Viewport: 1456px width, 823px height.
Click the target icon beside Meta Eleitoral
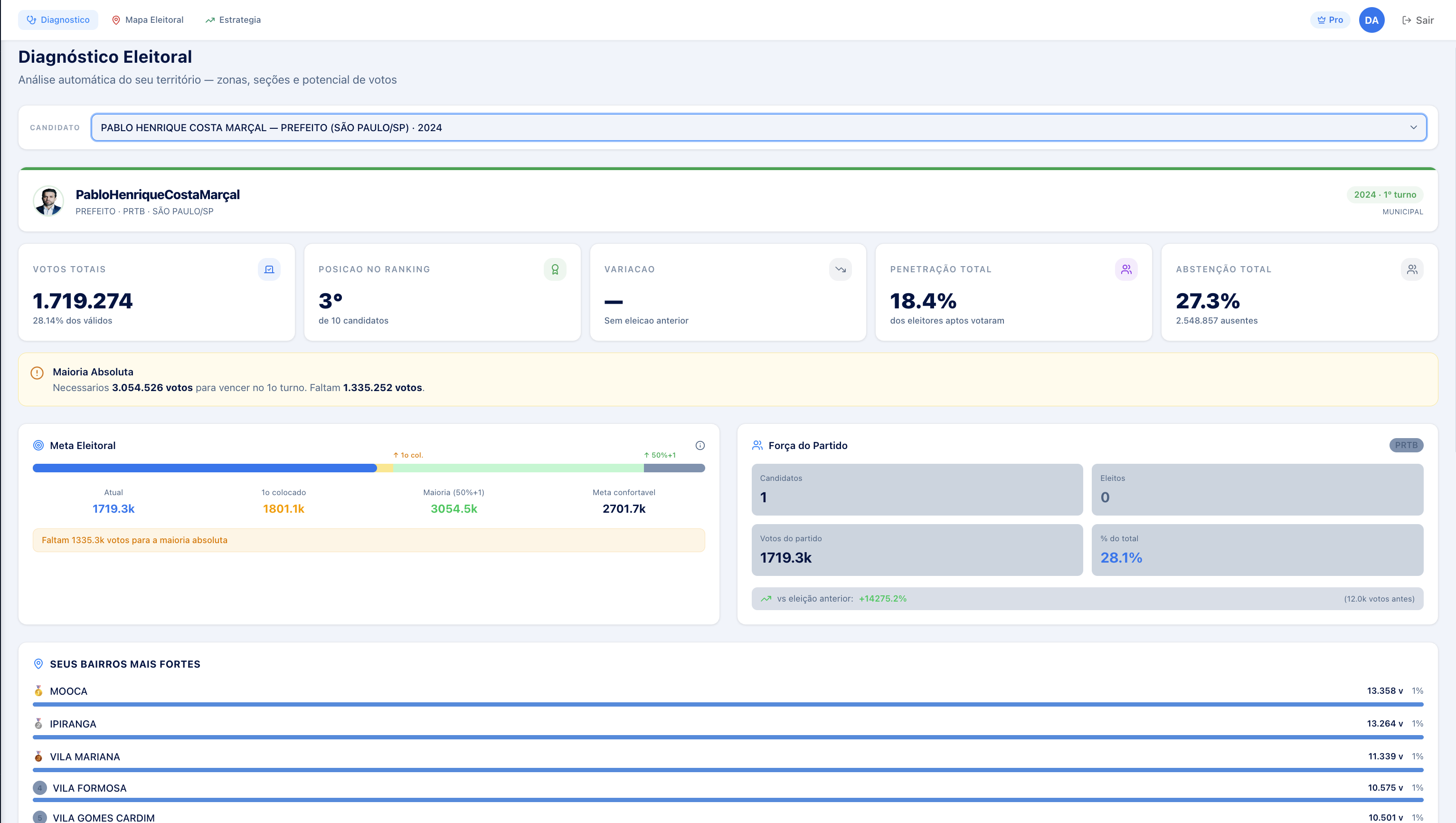38,445
